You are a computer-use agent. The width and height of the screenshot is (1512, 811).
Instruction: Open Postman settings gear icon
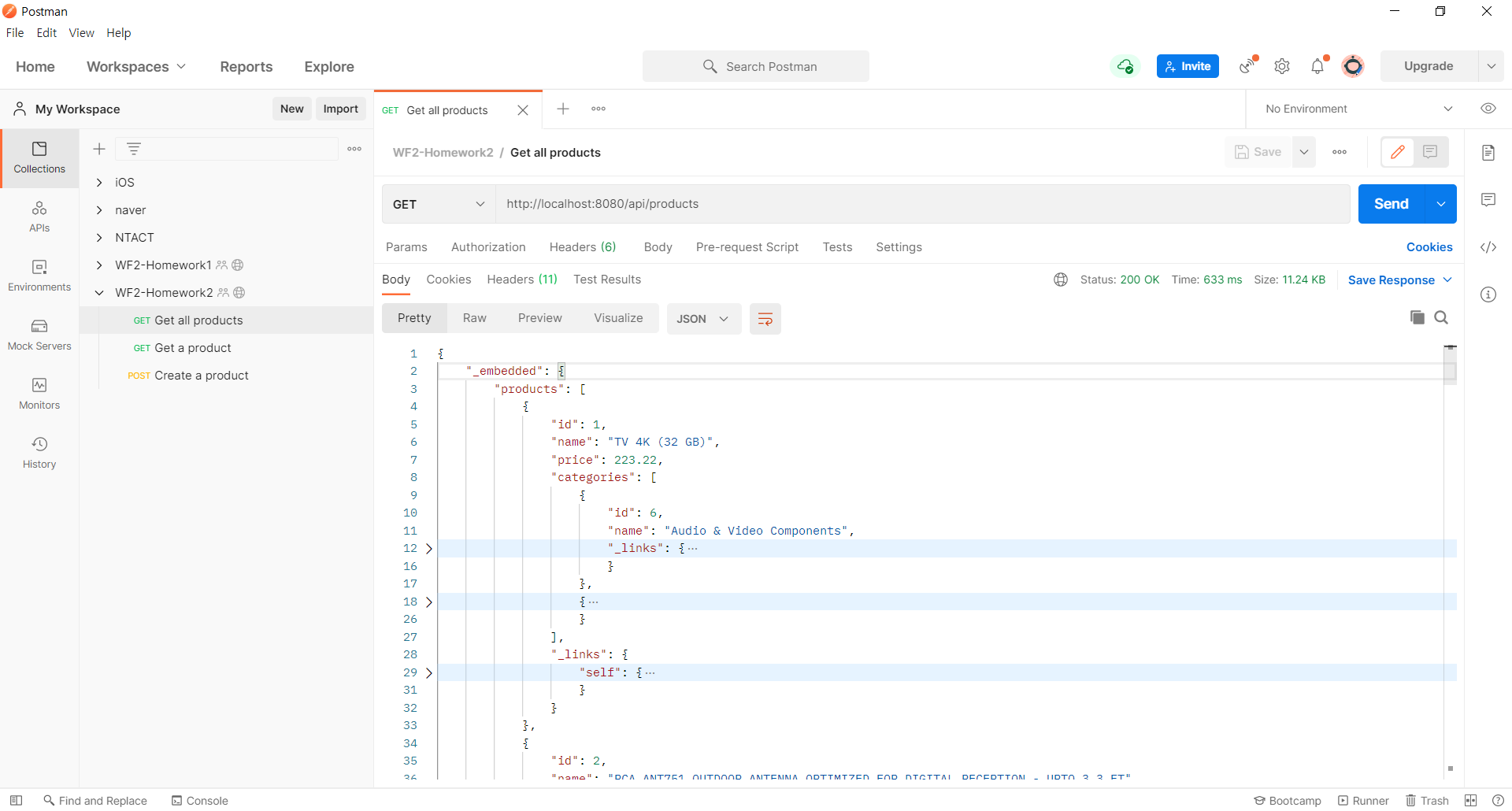(1282, 66)
